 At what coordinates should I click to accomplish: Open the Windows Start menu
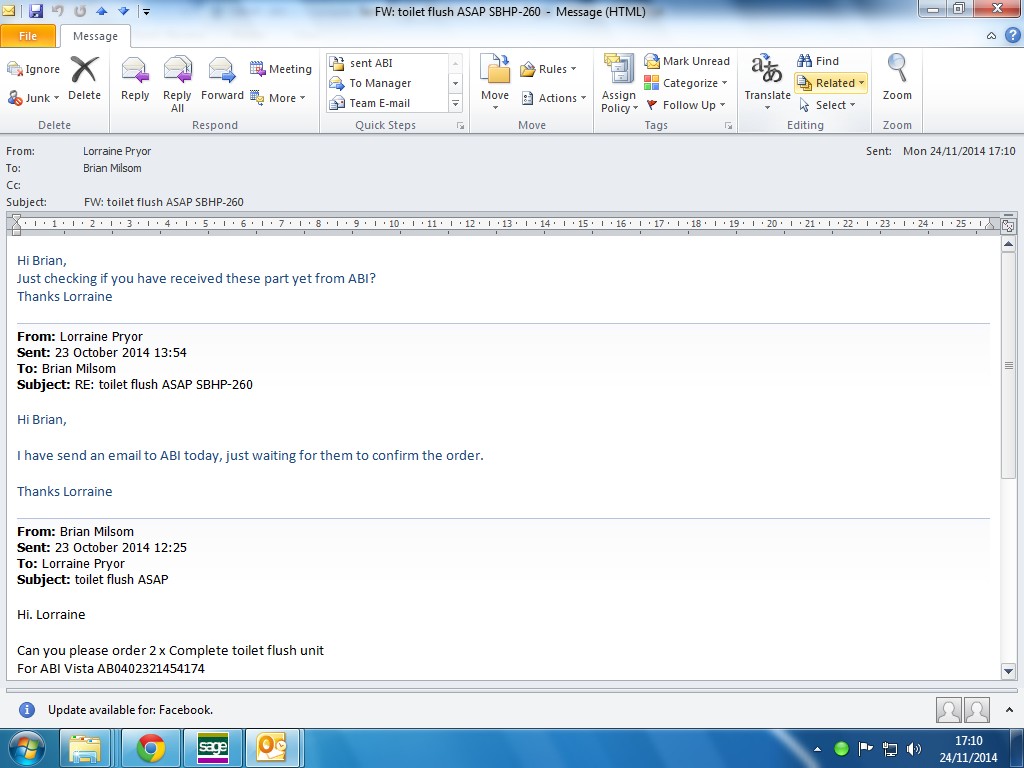26,748
